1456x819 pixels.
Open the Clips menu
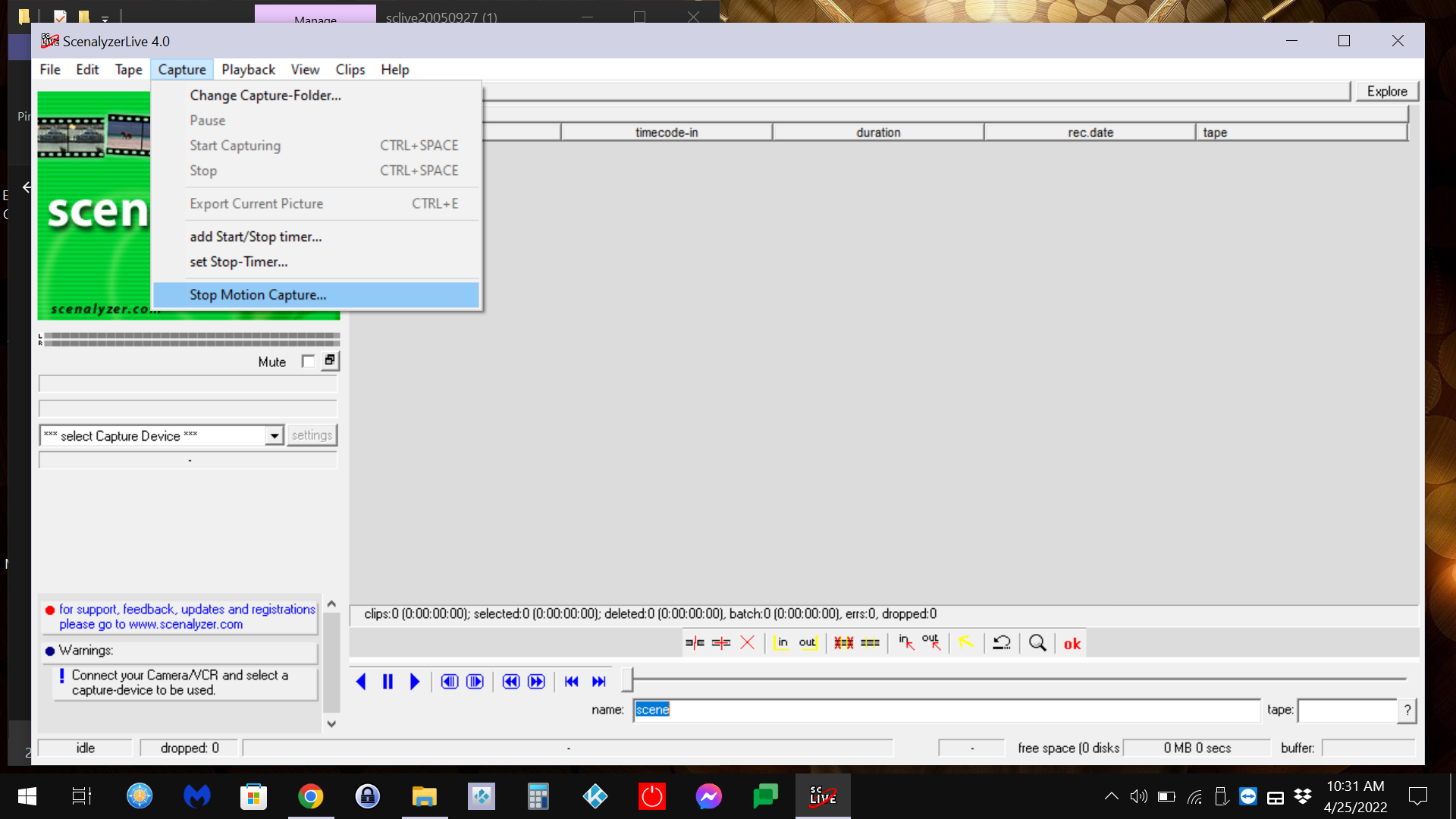pyautogui.click(x=350, y=70)
